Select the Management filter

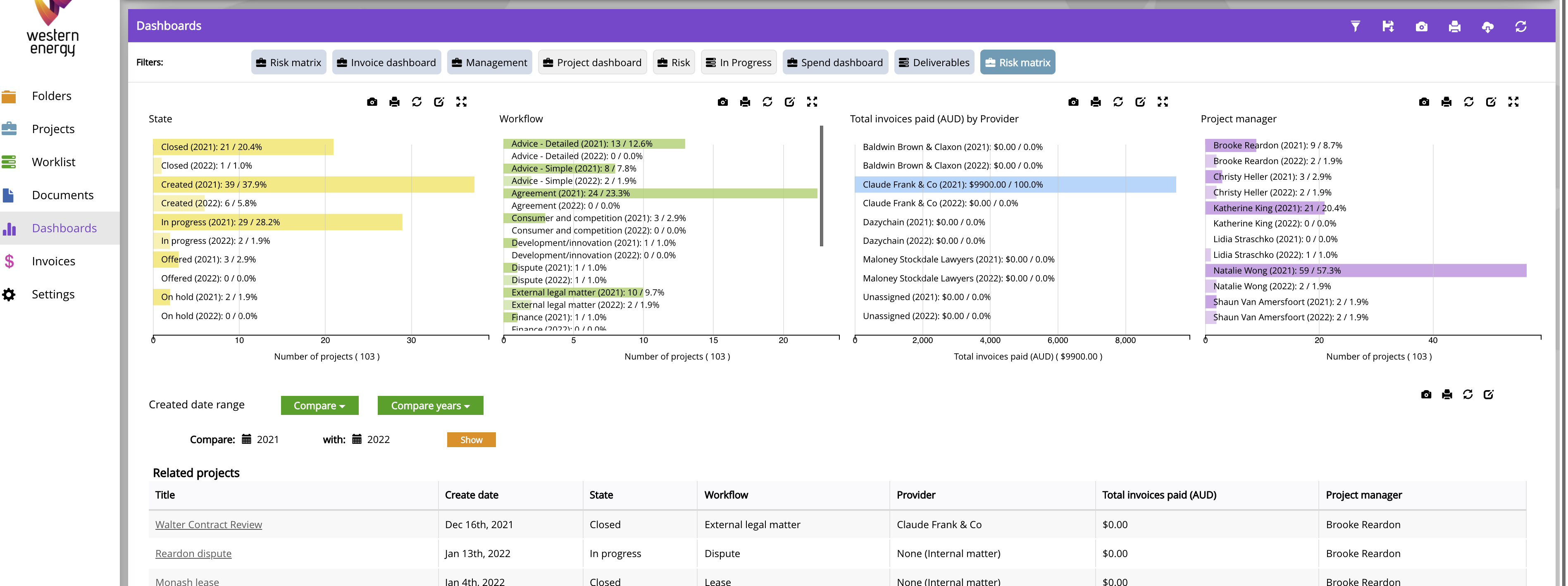(489, 62)
